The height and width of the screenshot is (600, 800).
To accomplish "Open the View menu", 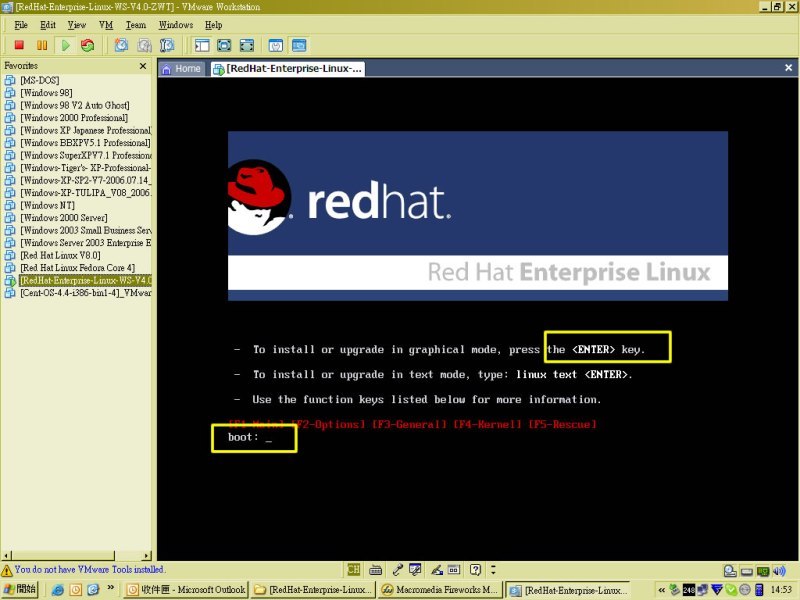I will pyautogui.click(x=77, y=25).
